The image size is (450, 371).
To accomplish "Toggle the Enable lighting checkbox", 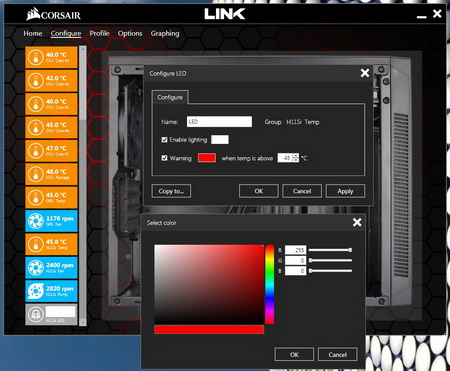I will (164, 140).
